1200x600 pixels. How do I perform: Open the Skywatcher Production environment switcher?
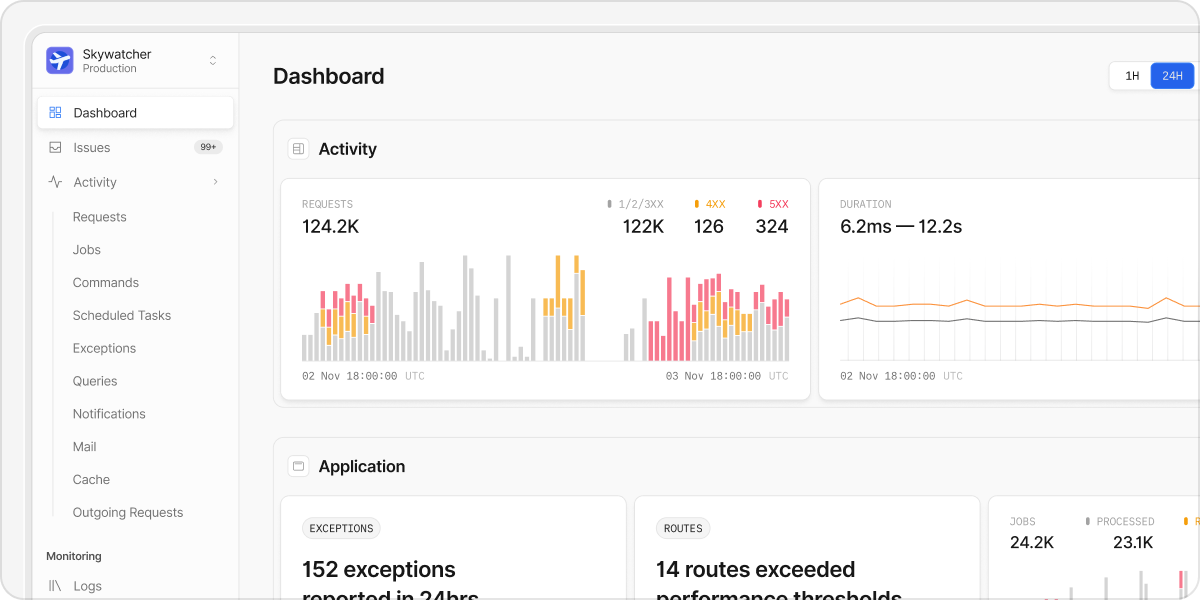click(212, 61)
